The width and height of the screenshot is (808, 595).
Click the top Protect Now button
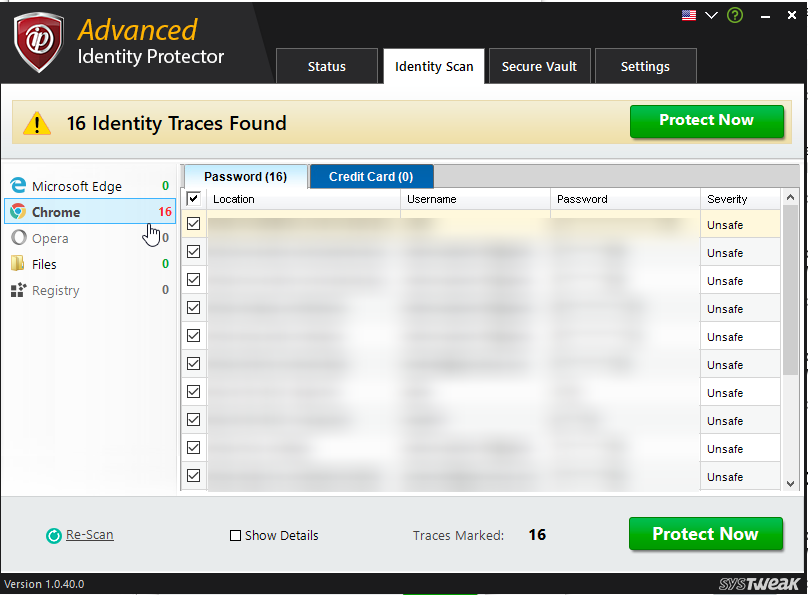coord(707,121)
